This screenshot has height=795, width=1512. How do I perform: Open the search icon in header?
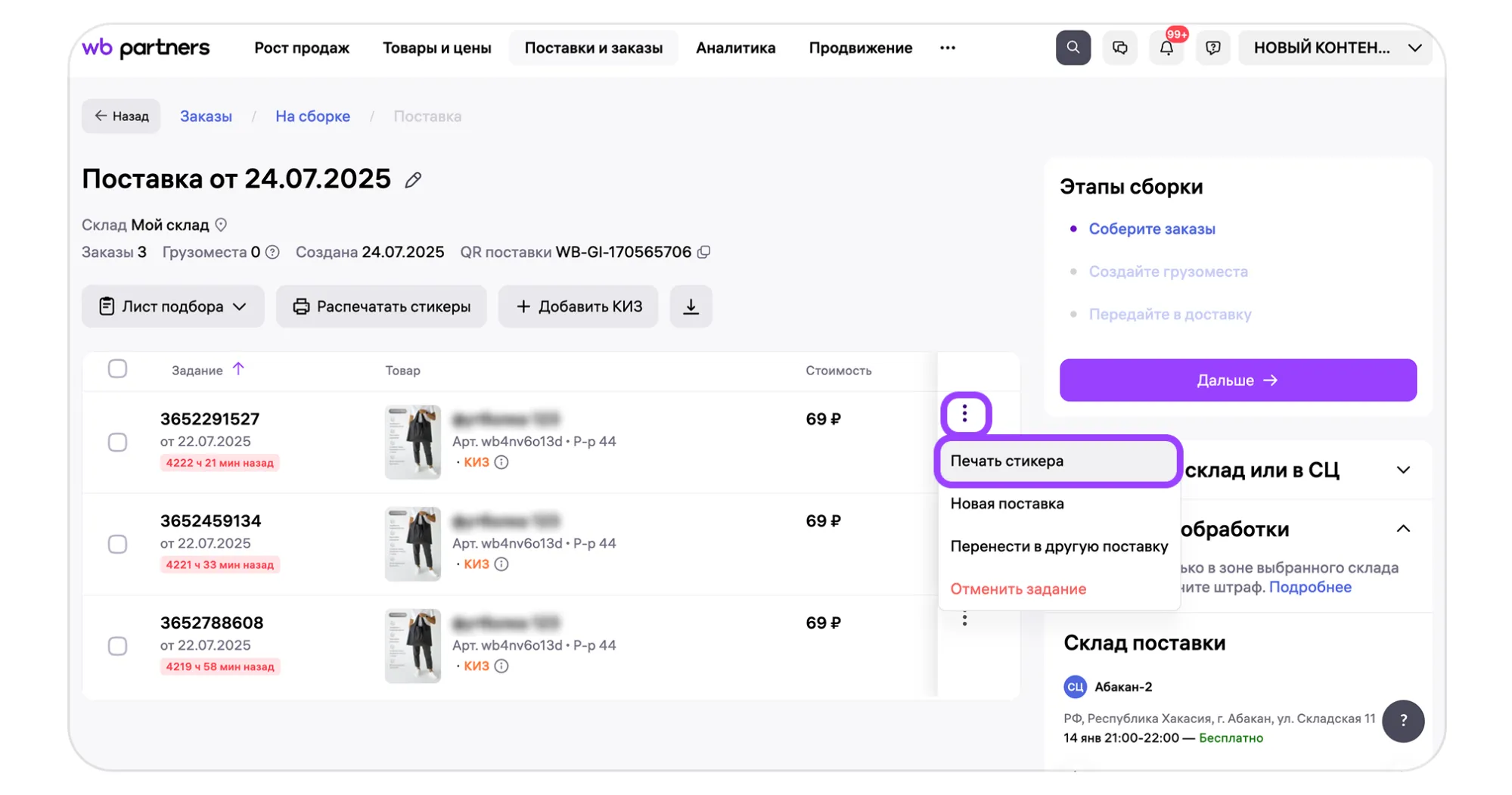pos(1073,48)
